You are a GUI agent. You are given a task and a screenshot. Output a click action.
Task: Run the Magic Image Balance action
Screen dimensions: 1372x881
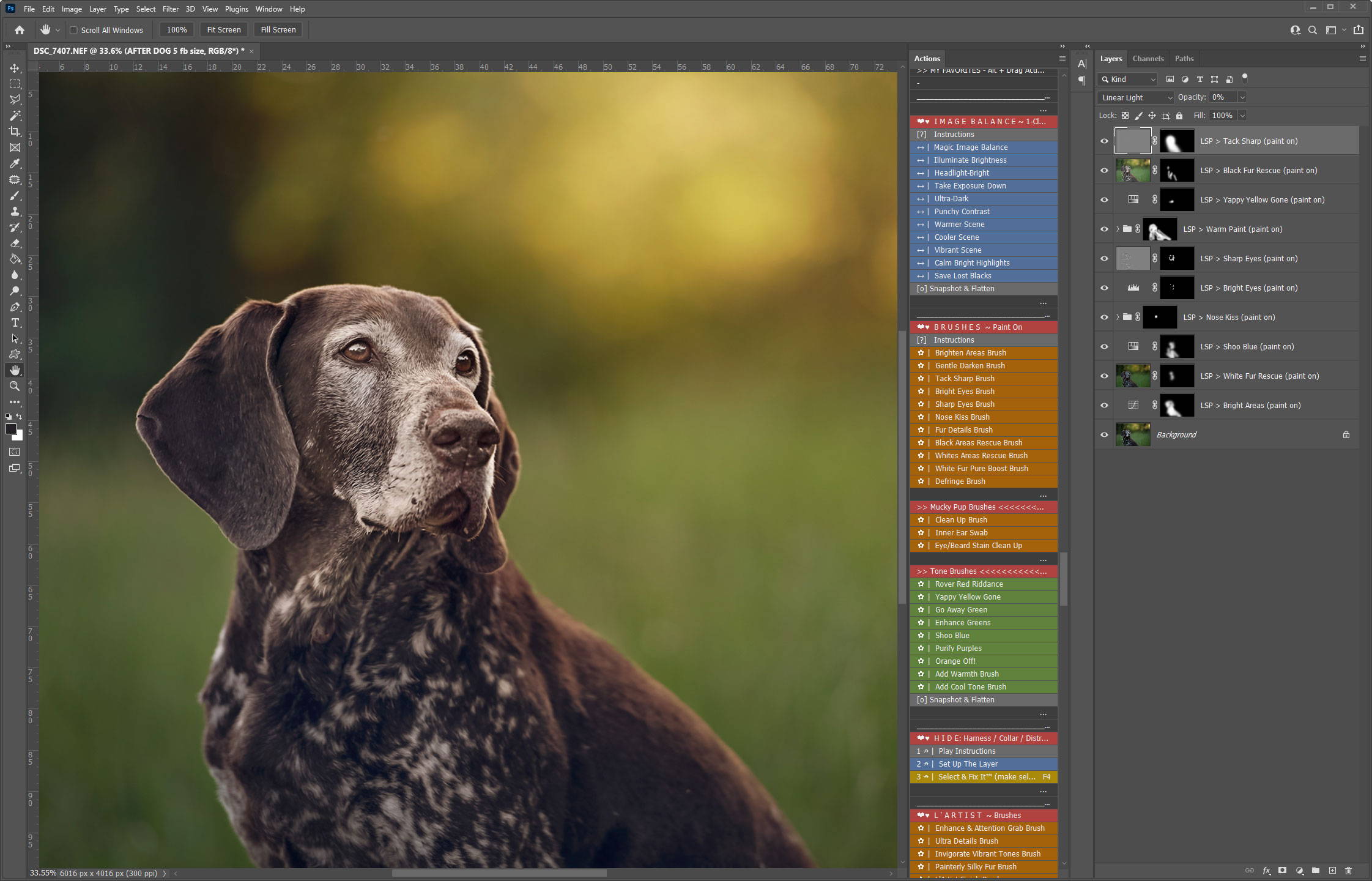984,147
